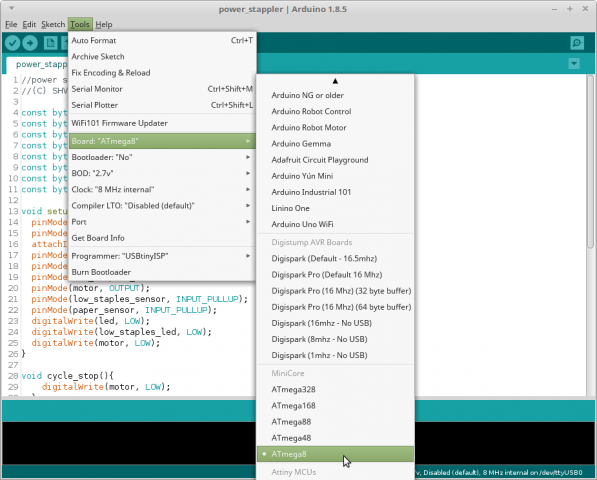597x480 pixels.
Task: Open the Help menu
Action: point(104,24)
